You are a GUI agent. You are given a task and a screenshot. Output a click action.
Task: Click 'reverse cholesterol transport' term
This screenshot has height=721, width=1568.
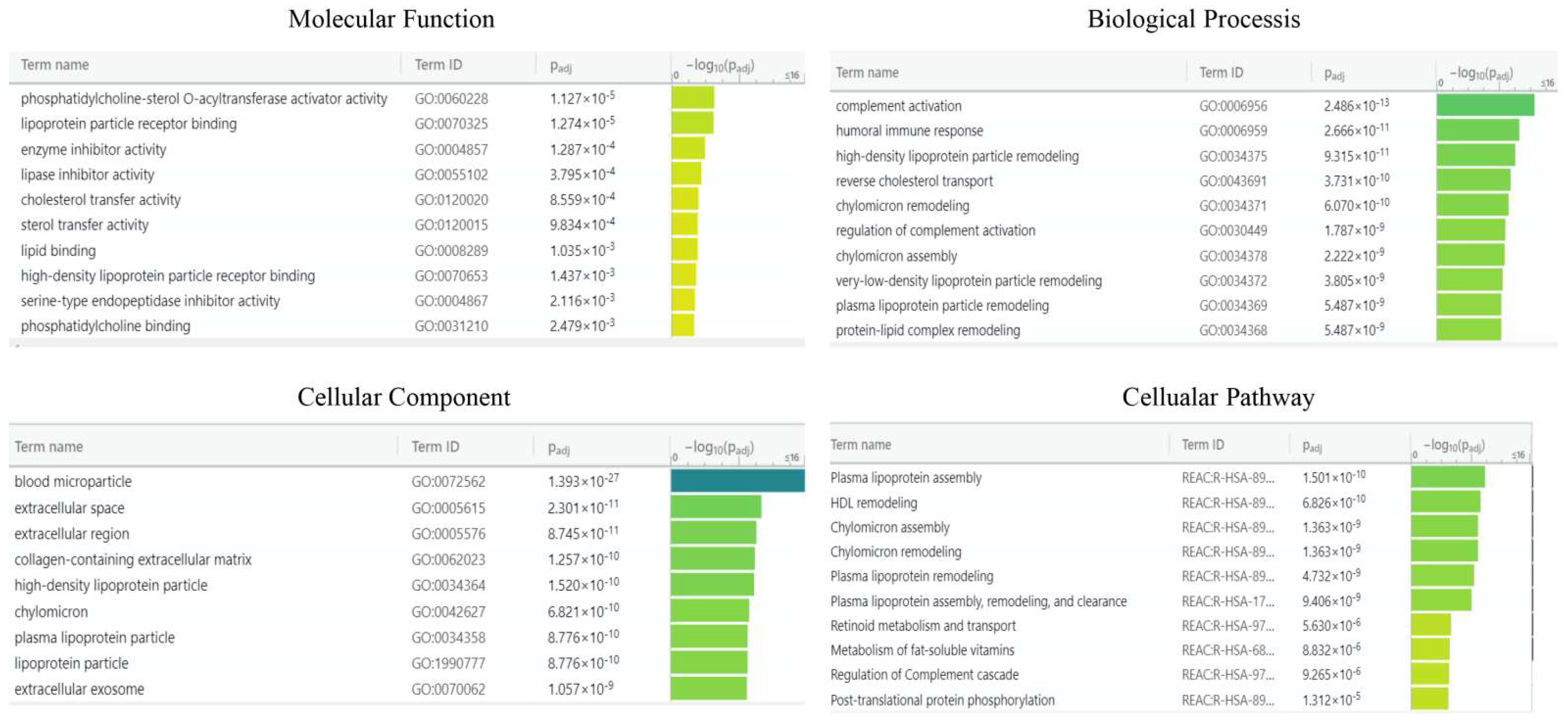(x=914, y=181)
